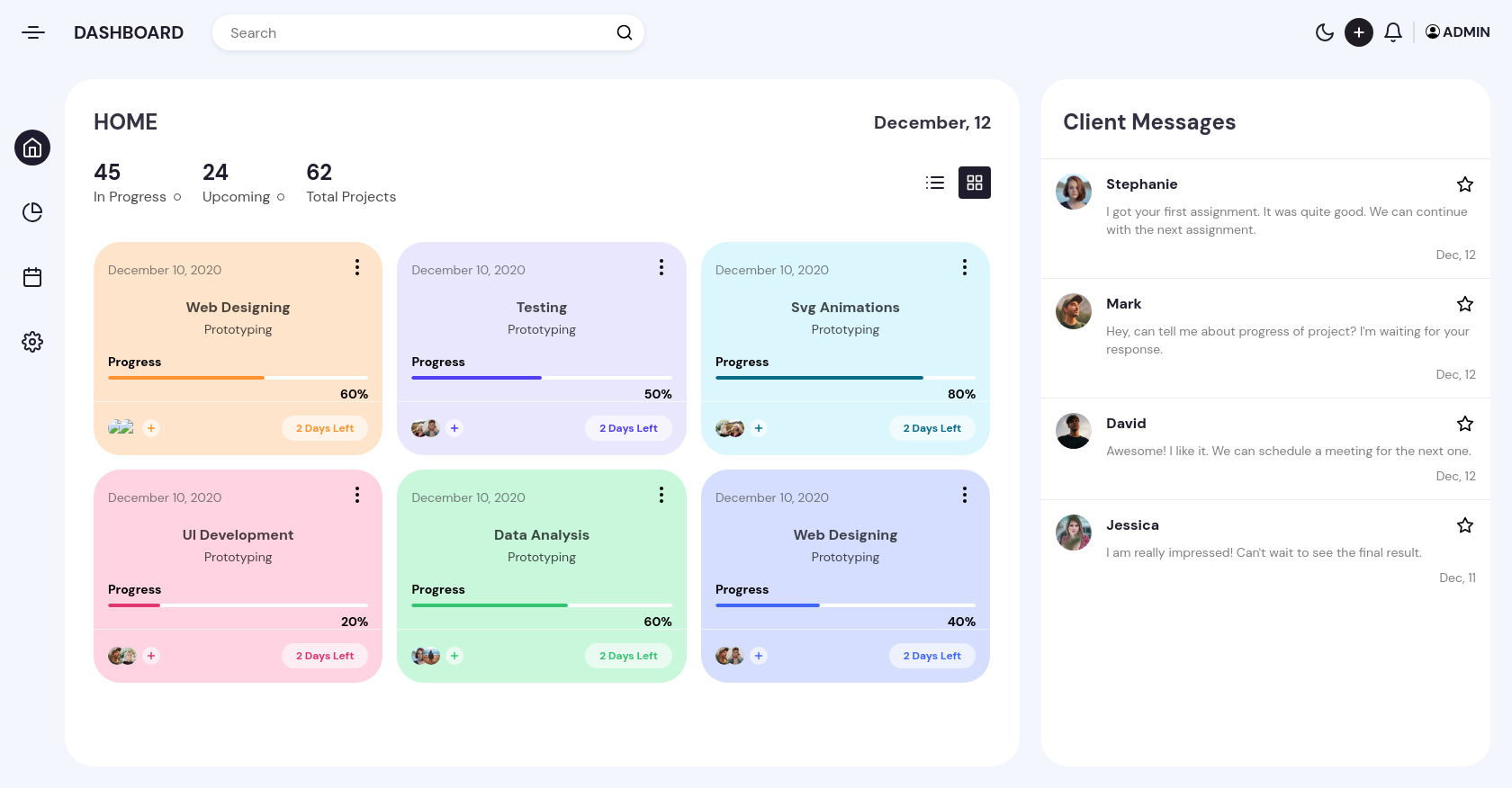Open the ADMIN profile menu
Viewport: 1512px width, 788px height.
click(1457, 32)
